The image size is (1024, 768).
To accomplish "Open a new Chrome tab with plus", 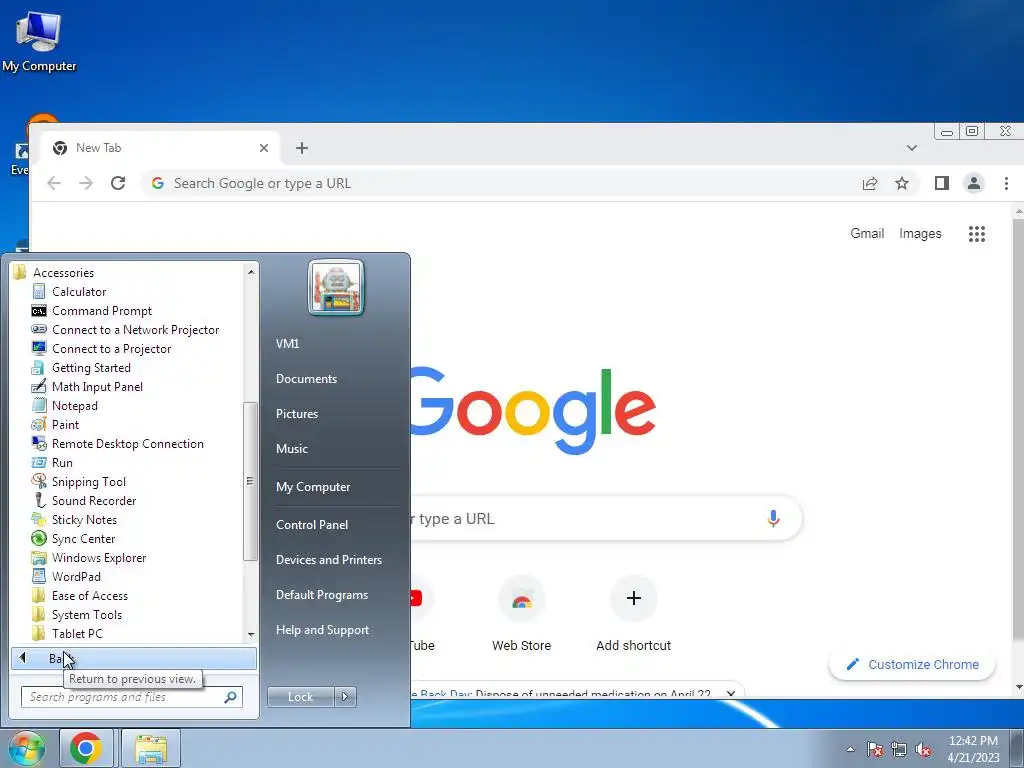I will [302, 148].
